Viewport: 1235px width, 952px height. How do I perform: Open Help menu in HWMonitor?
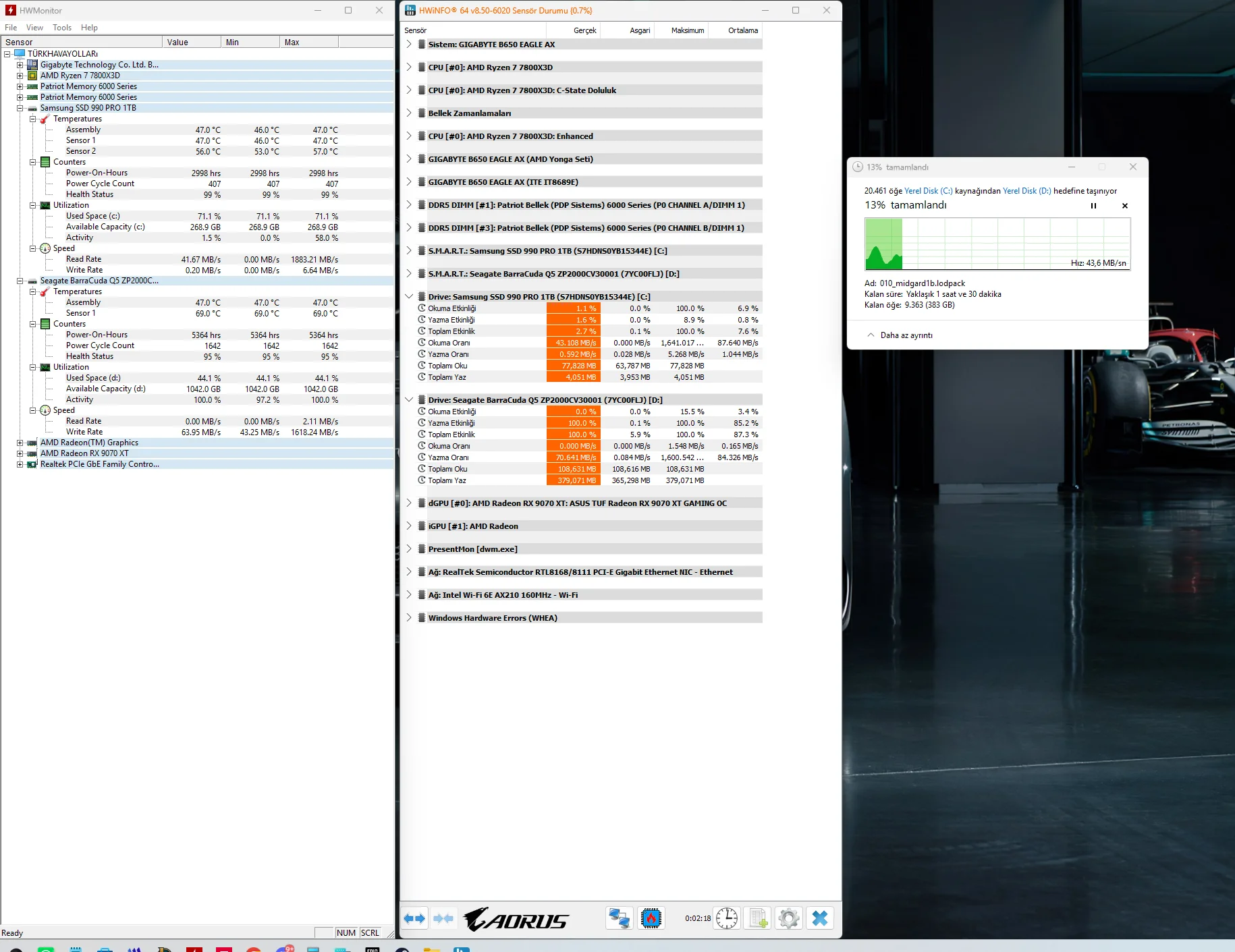point(89,28)
